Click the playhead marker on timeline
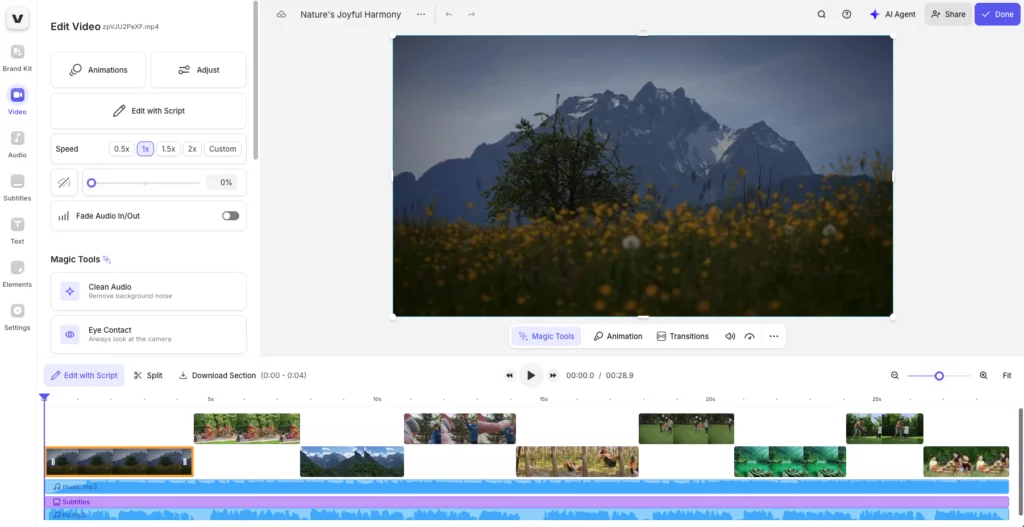The width and height of the screenshot is (1024, 527). coord(44,397)
